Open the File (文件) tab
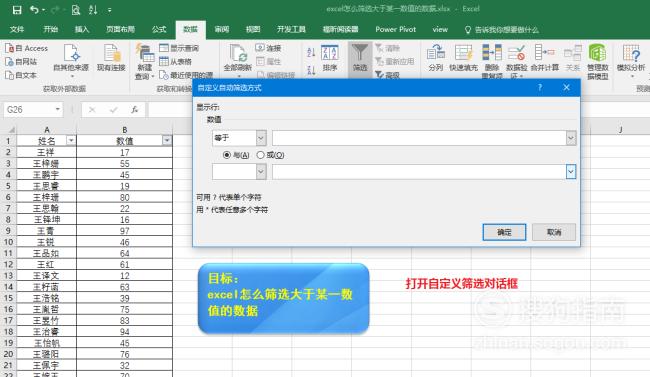Screen dimensions: 650x377 pos(17,29)
